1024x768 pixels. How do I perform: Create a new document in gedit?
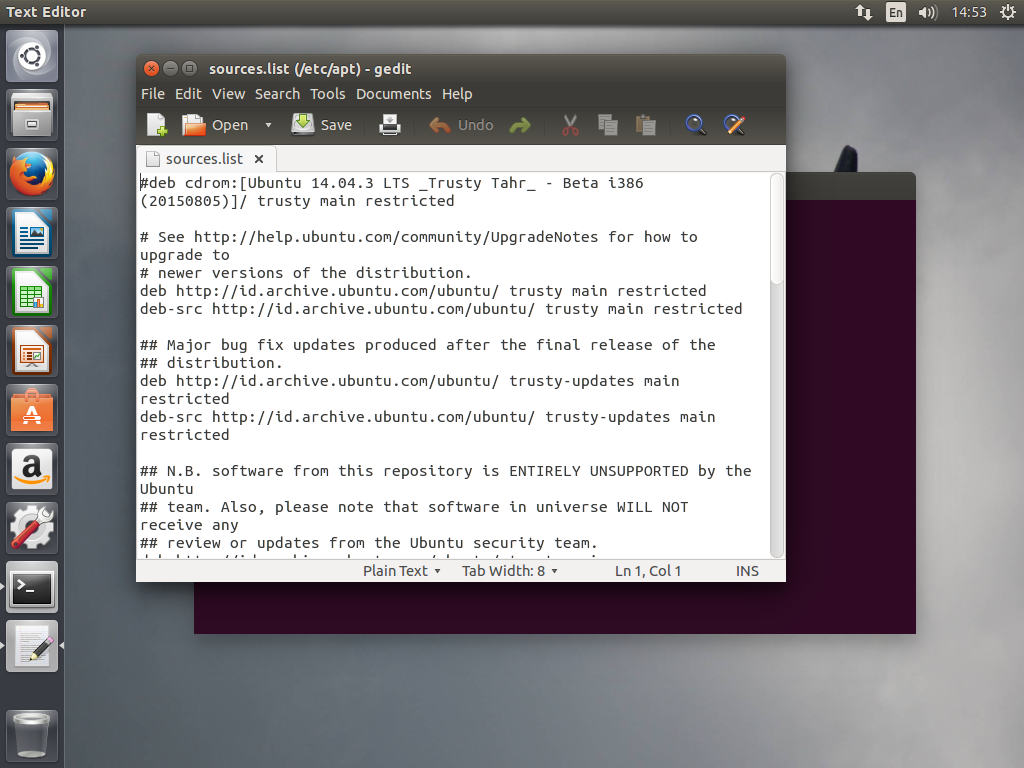point(157,125)
